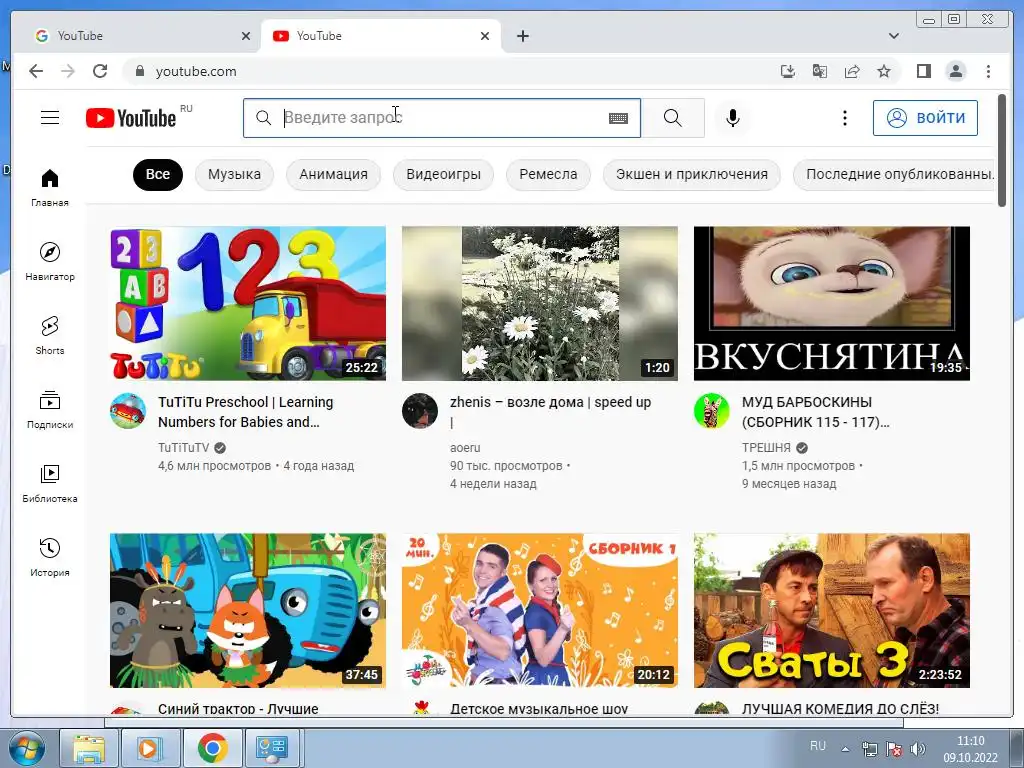Open Синий трактор video thumbnail
1024x768 pixels.
[x=248, y=611]
